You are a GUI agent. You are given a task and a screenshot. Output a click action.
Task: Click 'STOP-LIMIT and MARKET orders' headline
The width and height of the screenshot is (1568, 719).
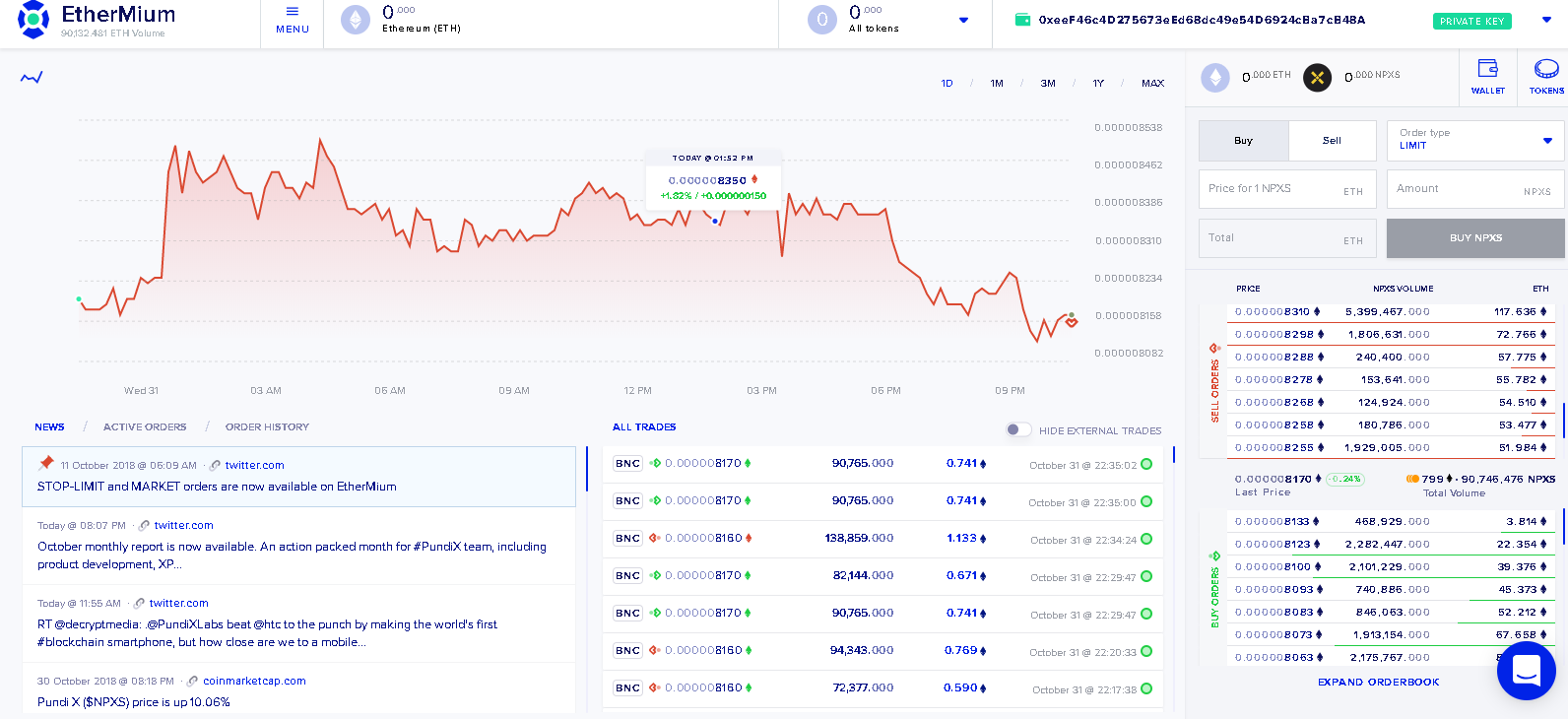pos(217,487)
